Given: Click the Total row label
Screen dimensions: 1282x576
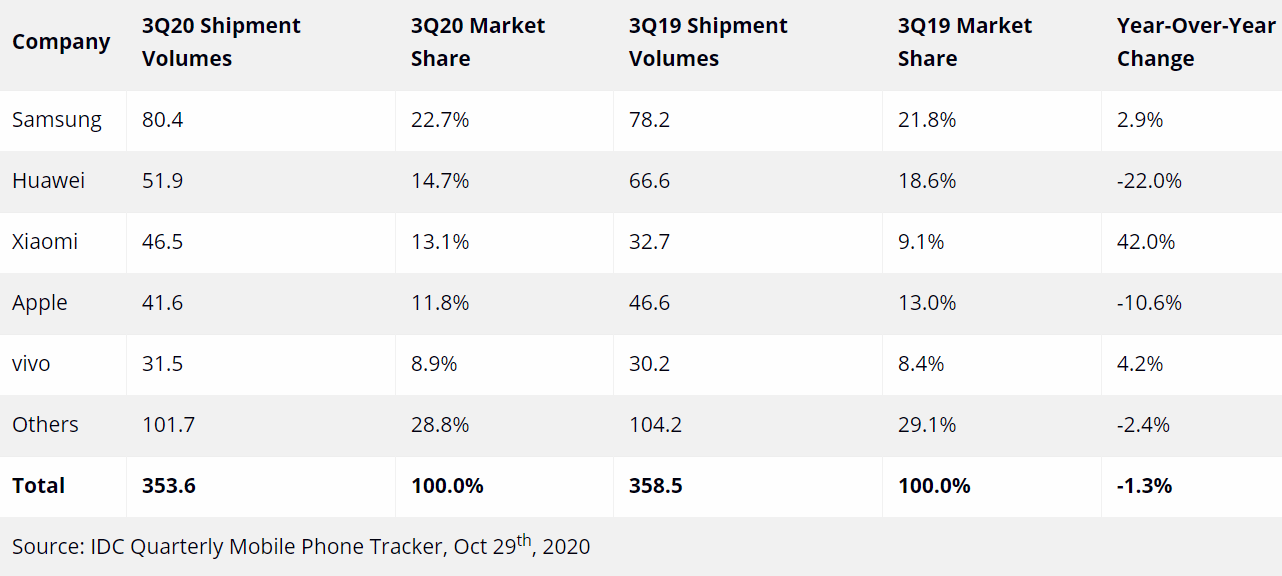Looking at the screenshot, I should pos(39,486).
